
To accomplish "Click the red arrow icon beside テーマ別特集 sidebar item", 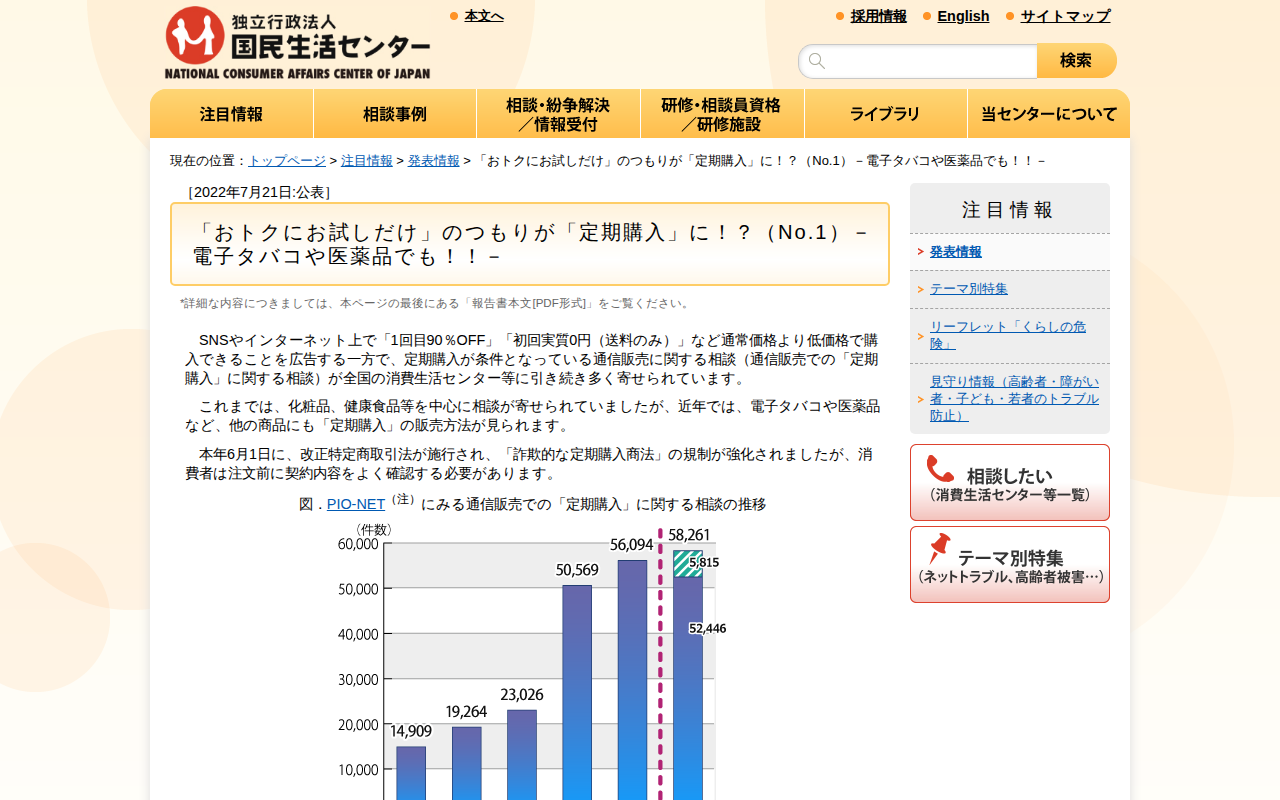I will tap(922, 288).
